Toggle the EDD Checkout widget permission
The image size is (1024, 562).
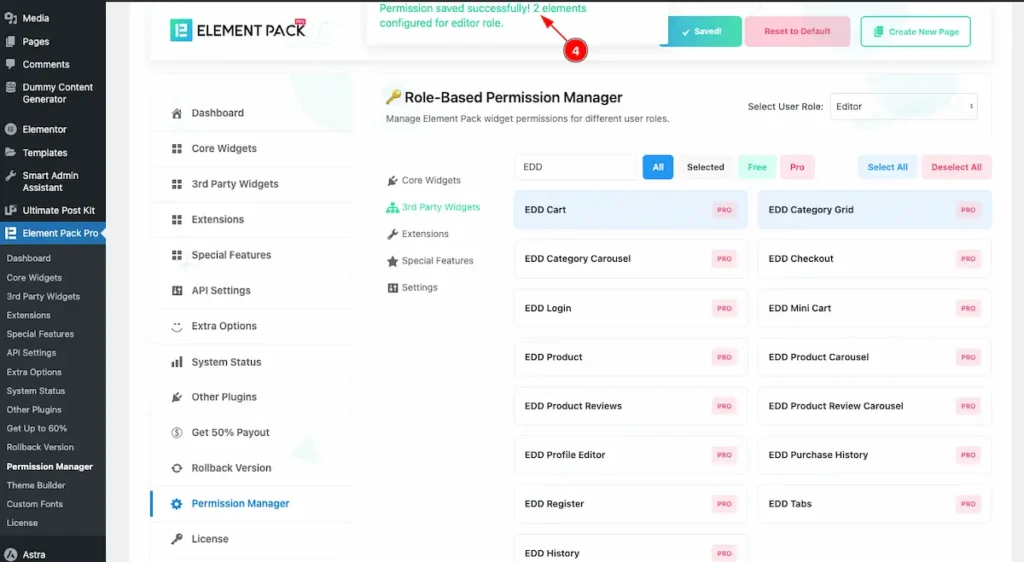pyautogui.click(x=874, y=259)
